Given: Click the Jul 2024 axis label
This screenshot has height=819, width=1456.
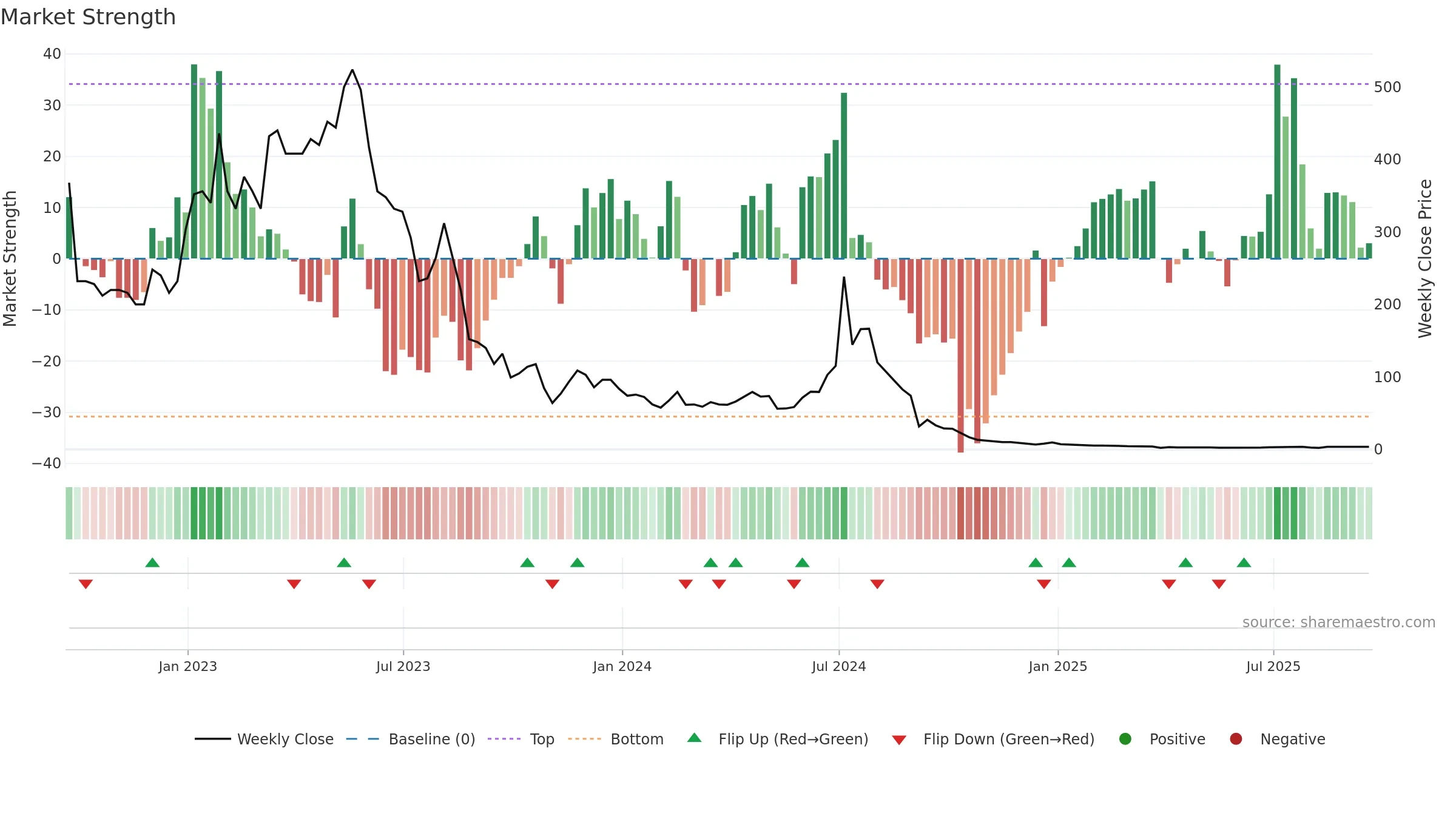Looking at the screenshot, I should 838,666.
